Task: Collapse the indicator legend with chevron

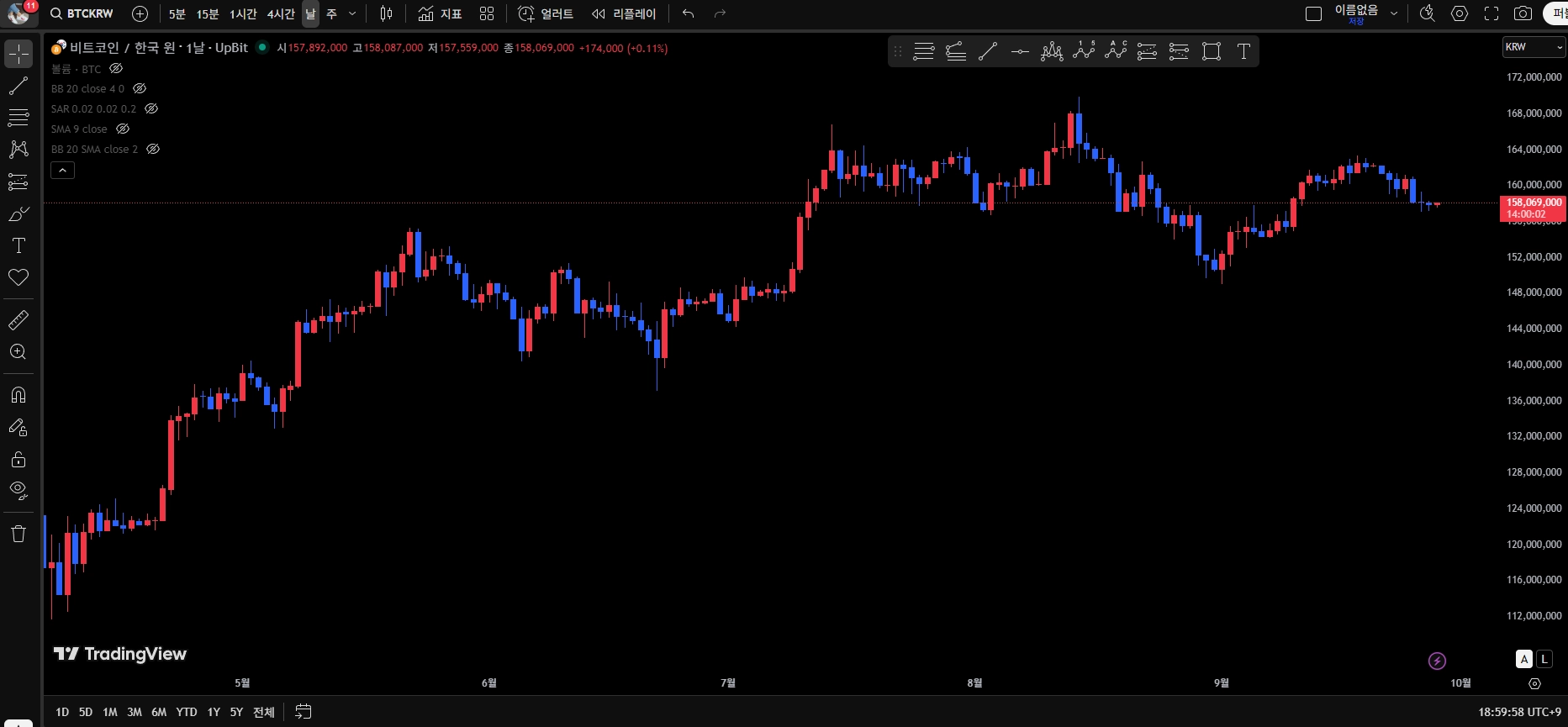Action: pyautogui.click(x=63, y=170)
